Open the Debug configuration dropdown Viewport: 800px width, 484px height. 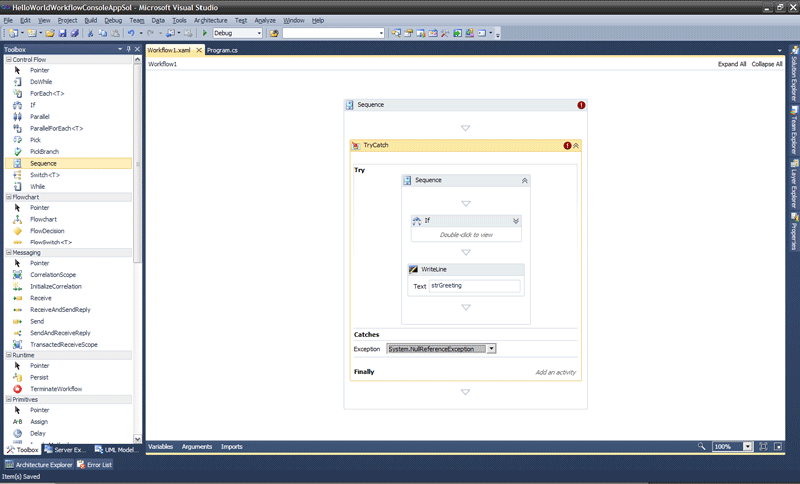point(259,33)
